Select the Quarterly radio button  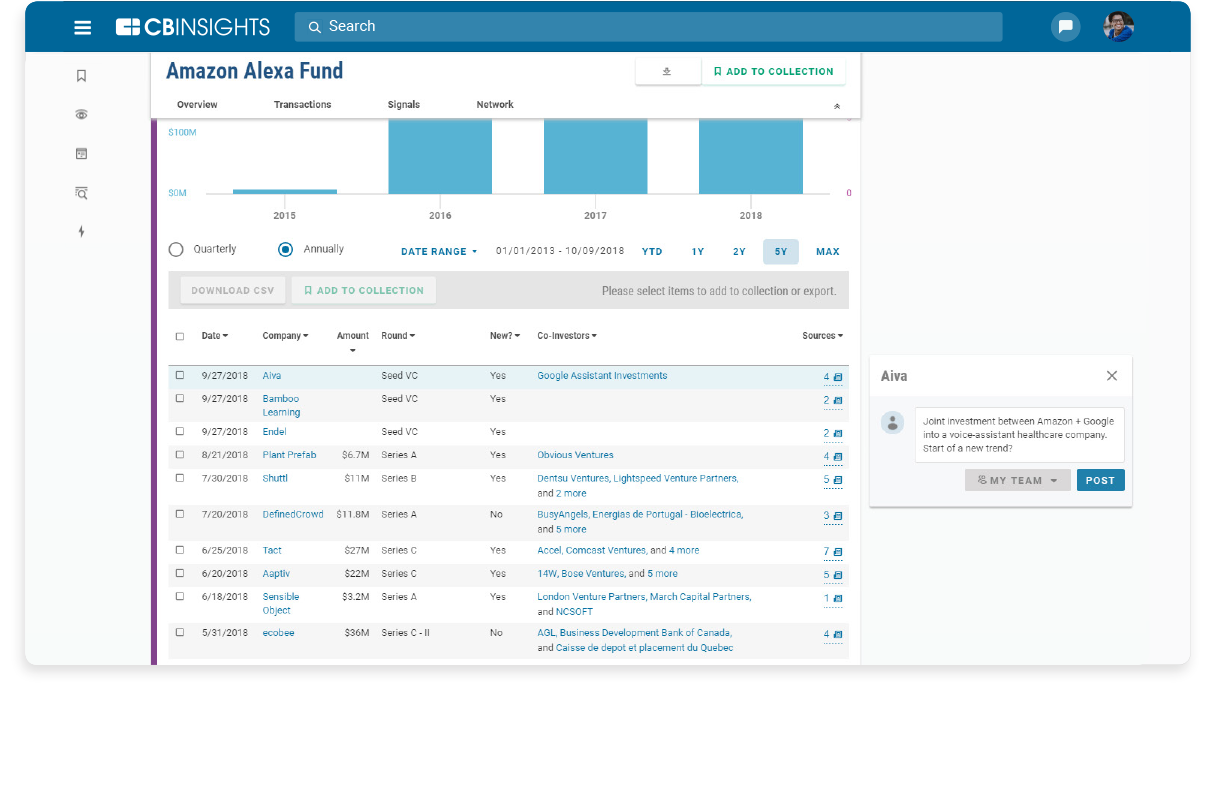[176, 249]
